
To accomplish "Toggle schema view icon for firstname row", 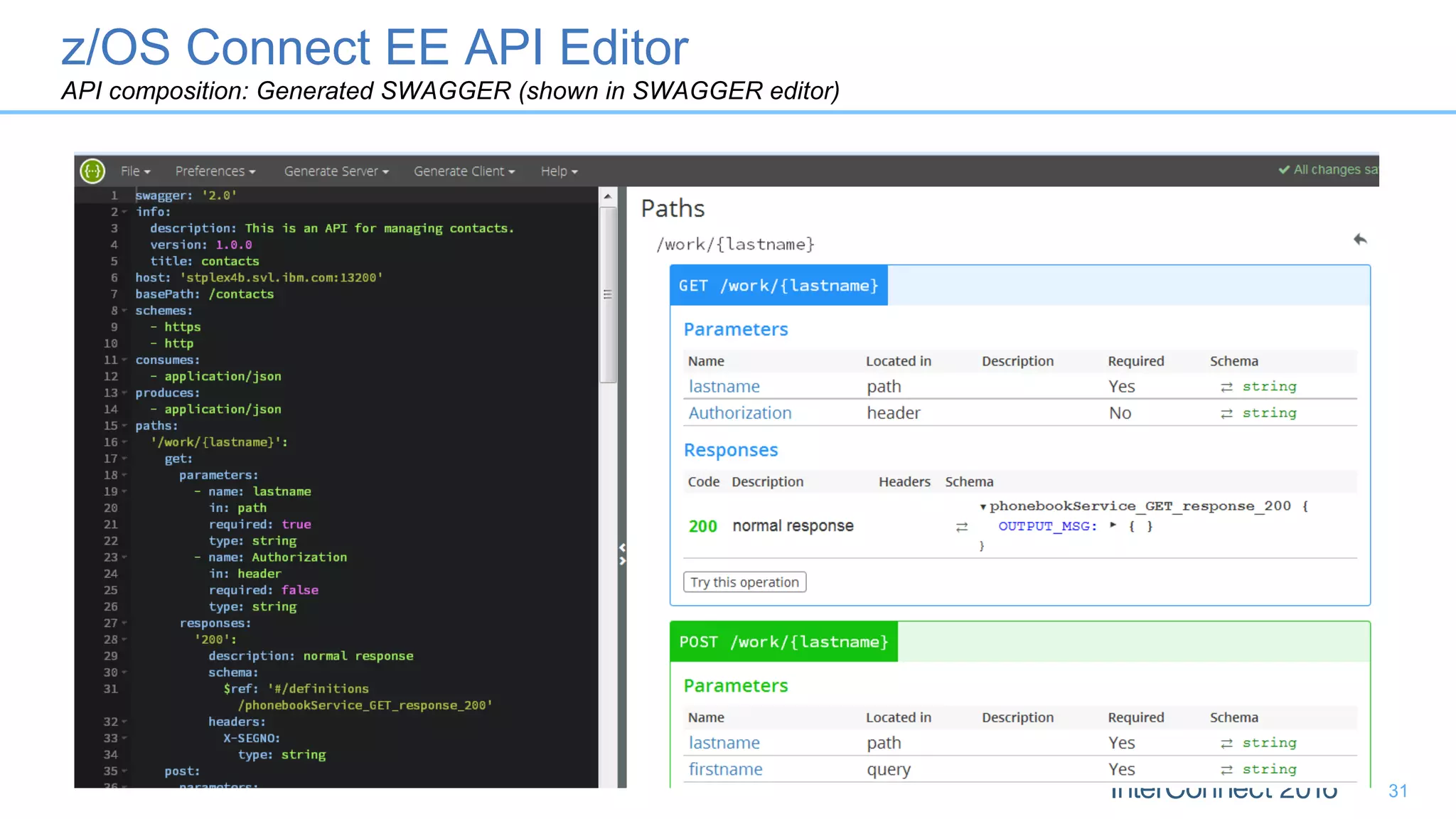I will 1226,769.
